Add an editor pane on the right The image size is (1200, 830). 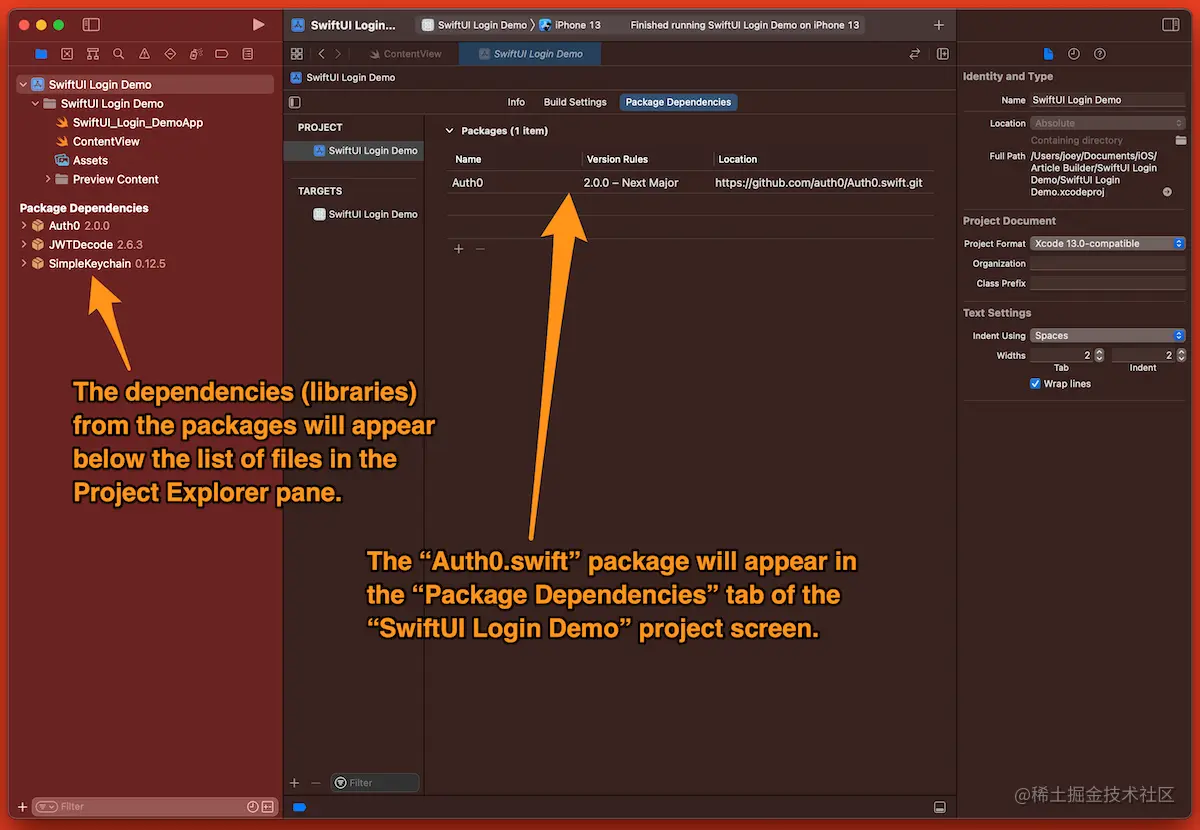tap(942, 54)
